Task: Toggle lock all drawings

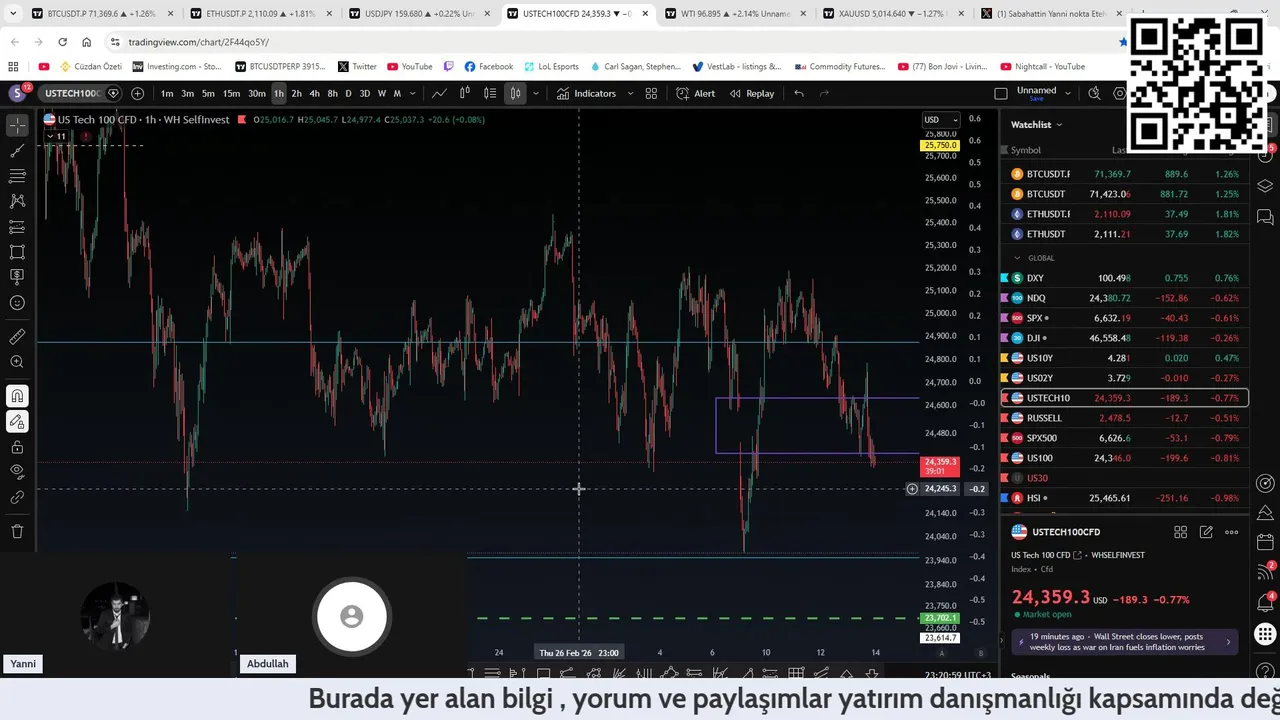Action: [17, 447]
